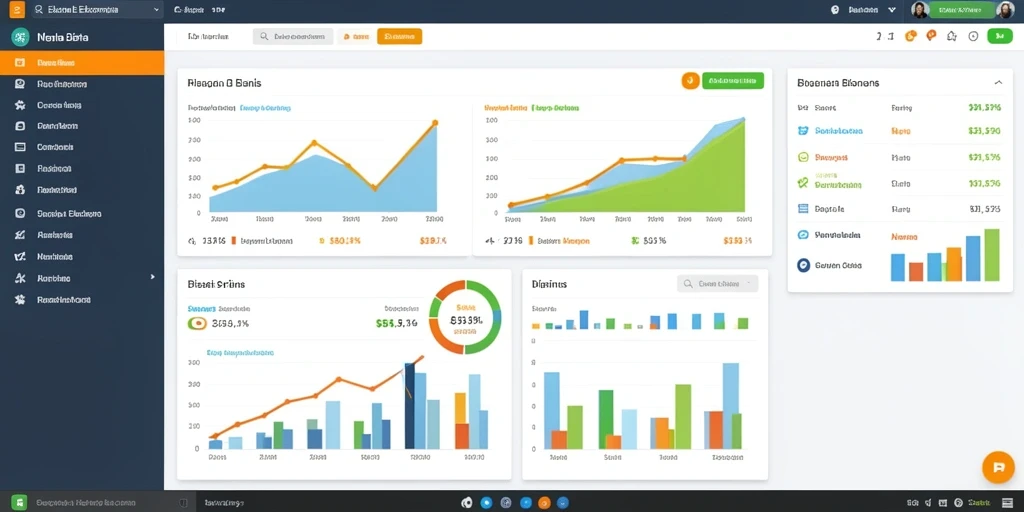Open the orange floating chat button at the bottom right

998,467
